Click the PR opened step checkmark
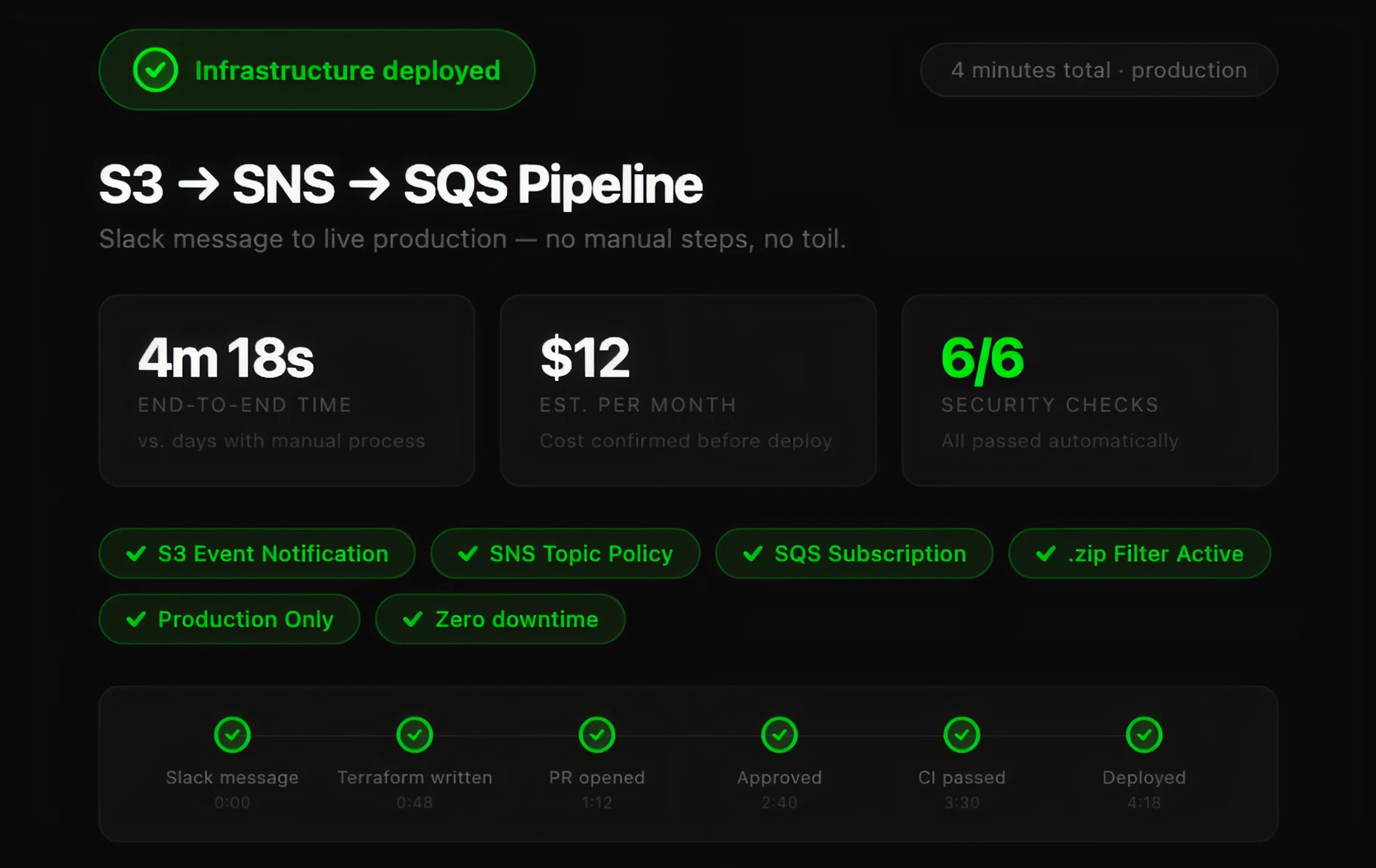Screen dimensions: 1376x868 tap(597, 734)
